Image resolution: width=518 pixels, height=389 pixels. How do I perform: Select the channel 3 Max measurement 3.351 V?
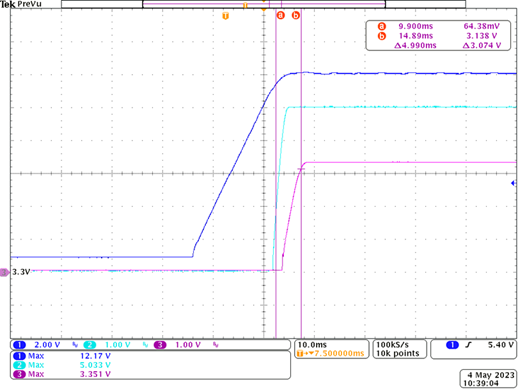coord(95,374)
